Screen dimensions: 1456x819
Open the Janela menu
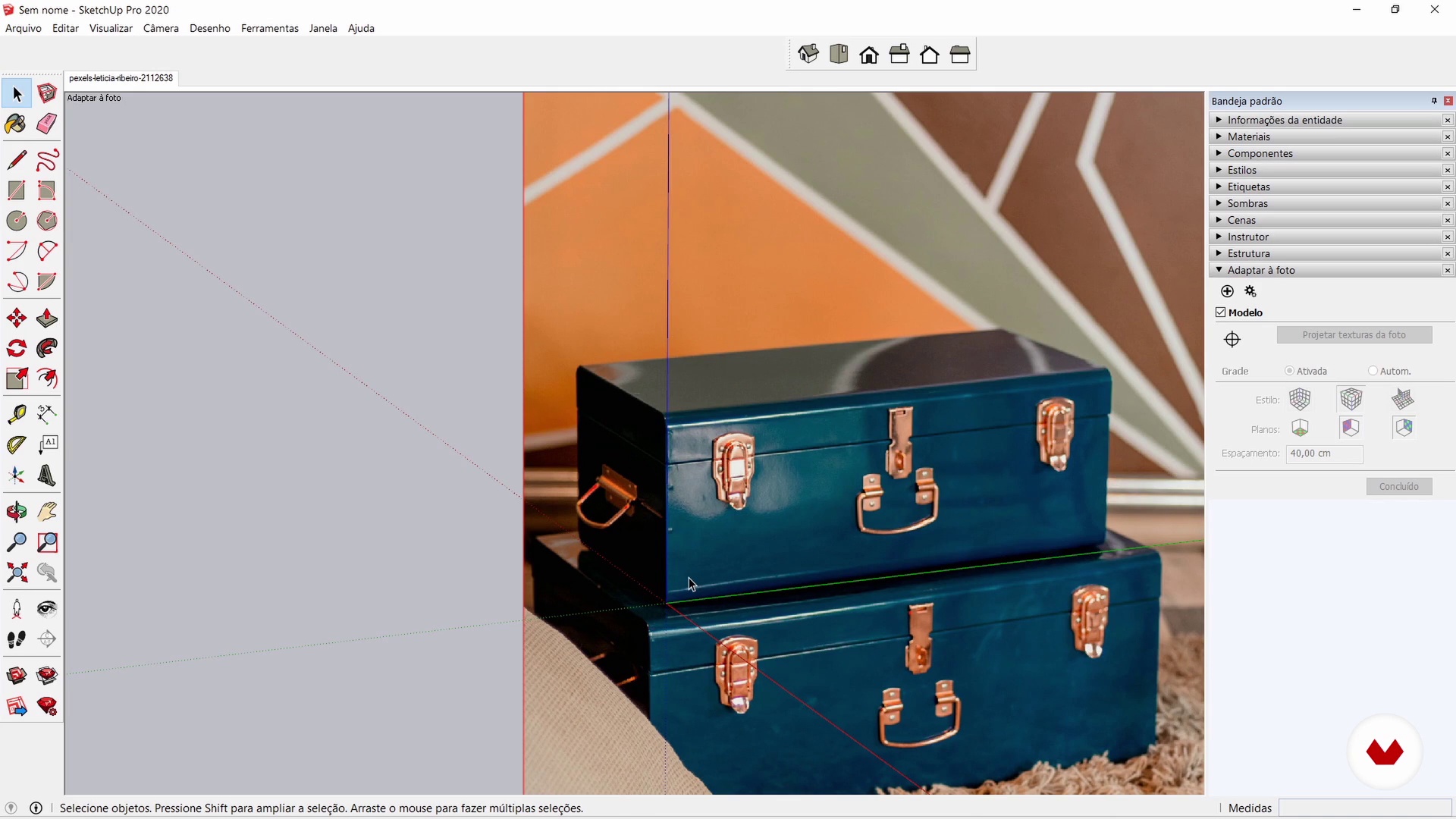[x=323, y=28]
